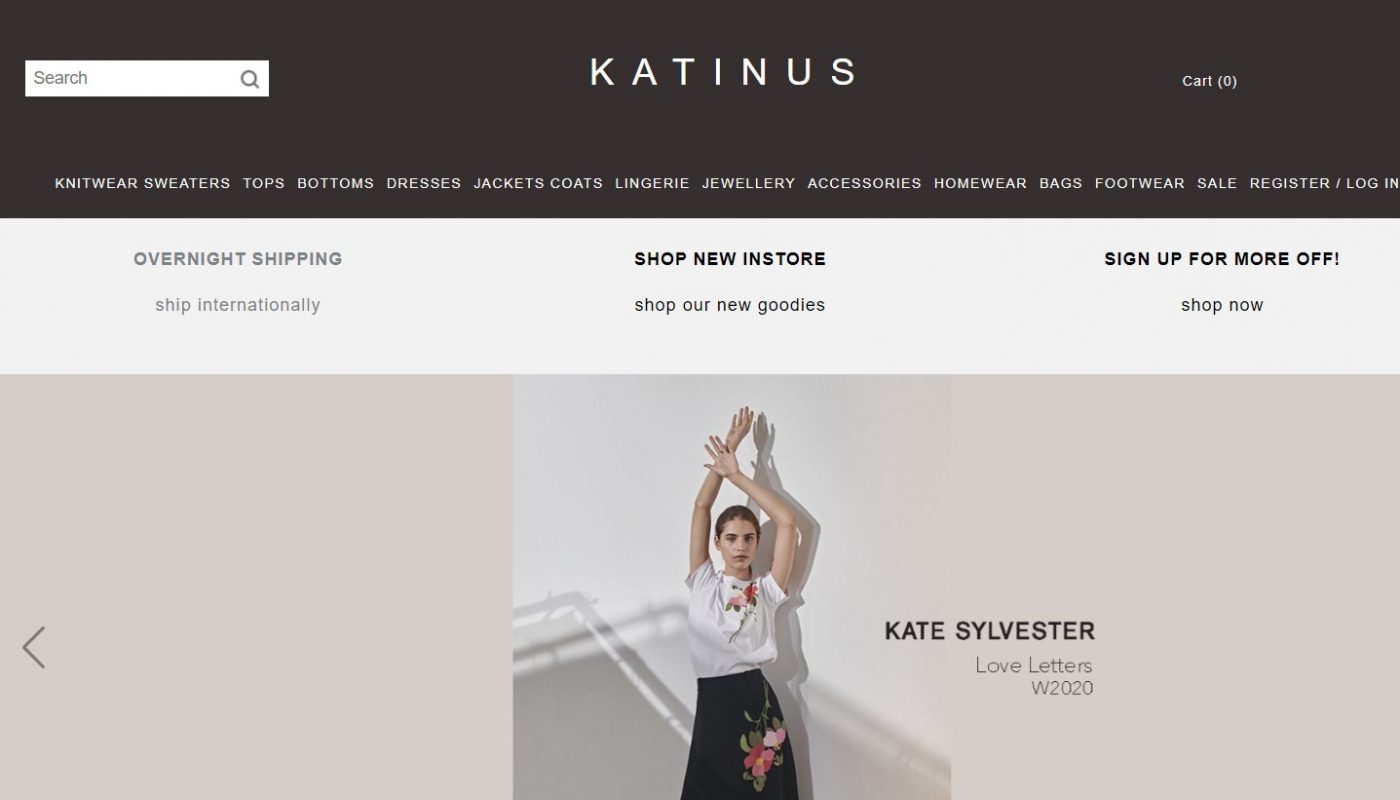Open the Dresses menu item
Screen dimensions: 1400x800
(424, 183)
